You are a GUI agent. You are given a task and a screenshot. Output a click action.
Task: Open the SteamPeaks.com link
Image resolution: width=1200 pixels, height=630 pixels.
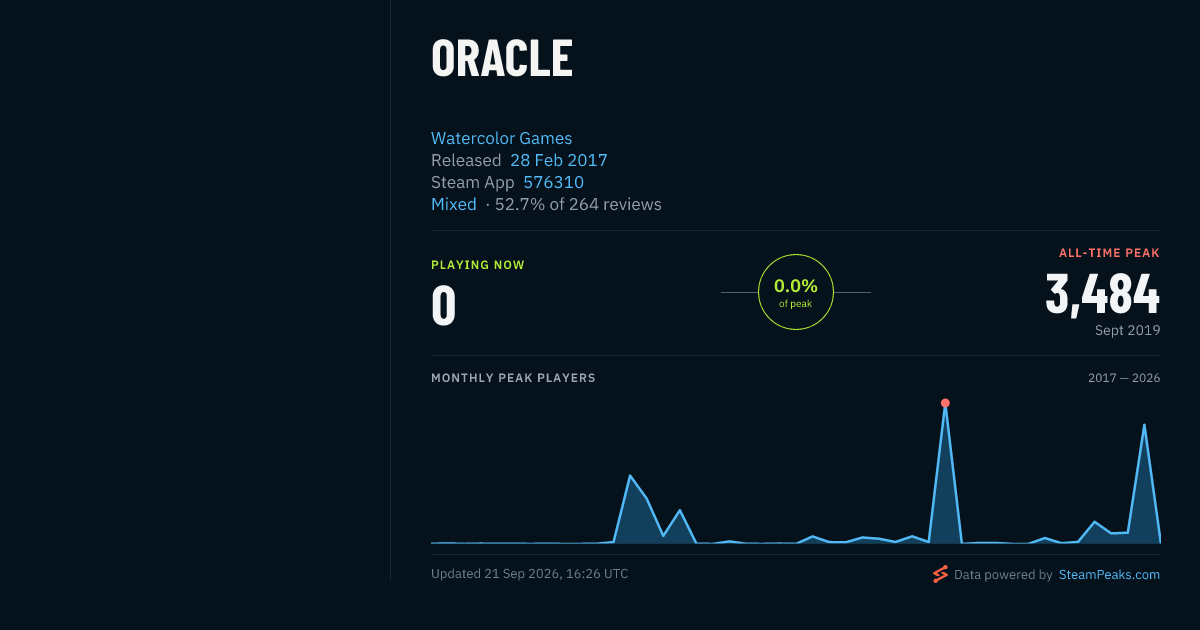click(x=1109, y=575)
